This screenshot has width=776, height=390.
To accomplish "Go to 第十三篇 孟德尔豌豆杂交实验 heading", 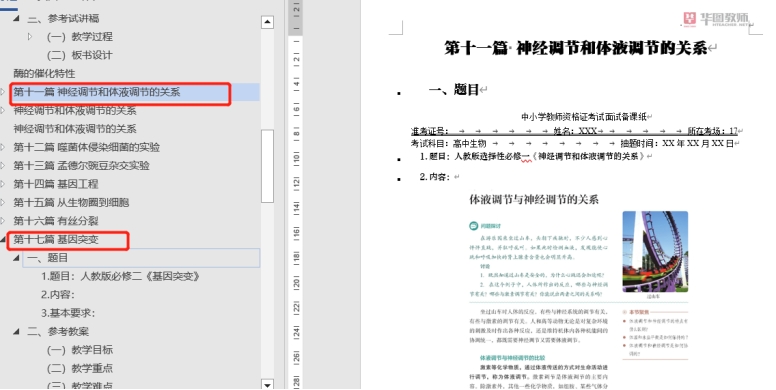I will 81,166.
